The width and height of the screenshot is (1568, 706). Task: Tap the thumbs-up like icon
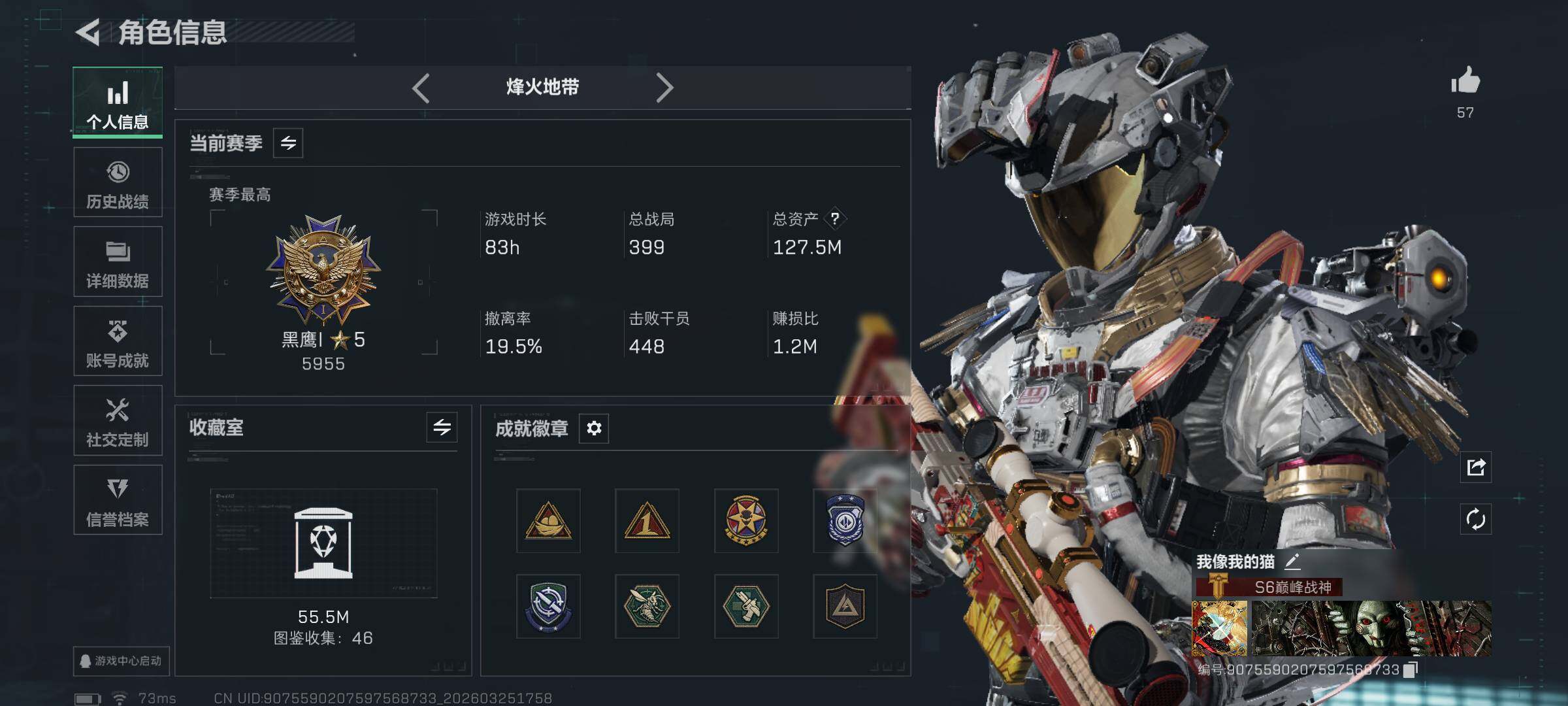(x=1465, y=80)
